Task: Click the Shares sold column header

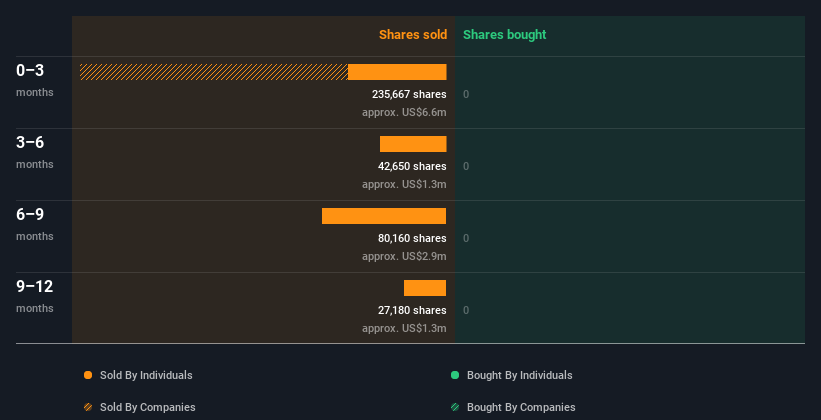Action: [x=413, y=35]
